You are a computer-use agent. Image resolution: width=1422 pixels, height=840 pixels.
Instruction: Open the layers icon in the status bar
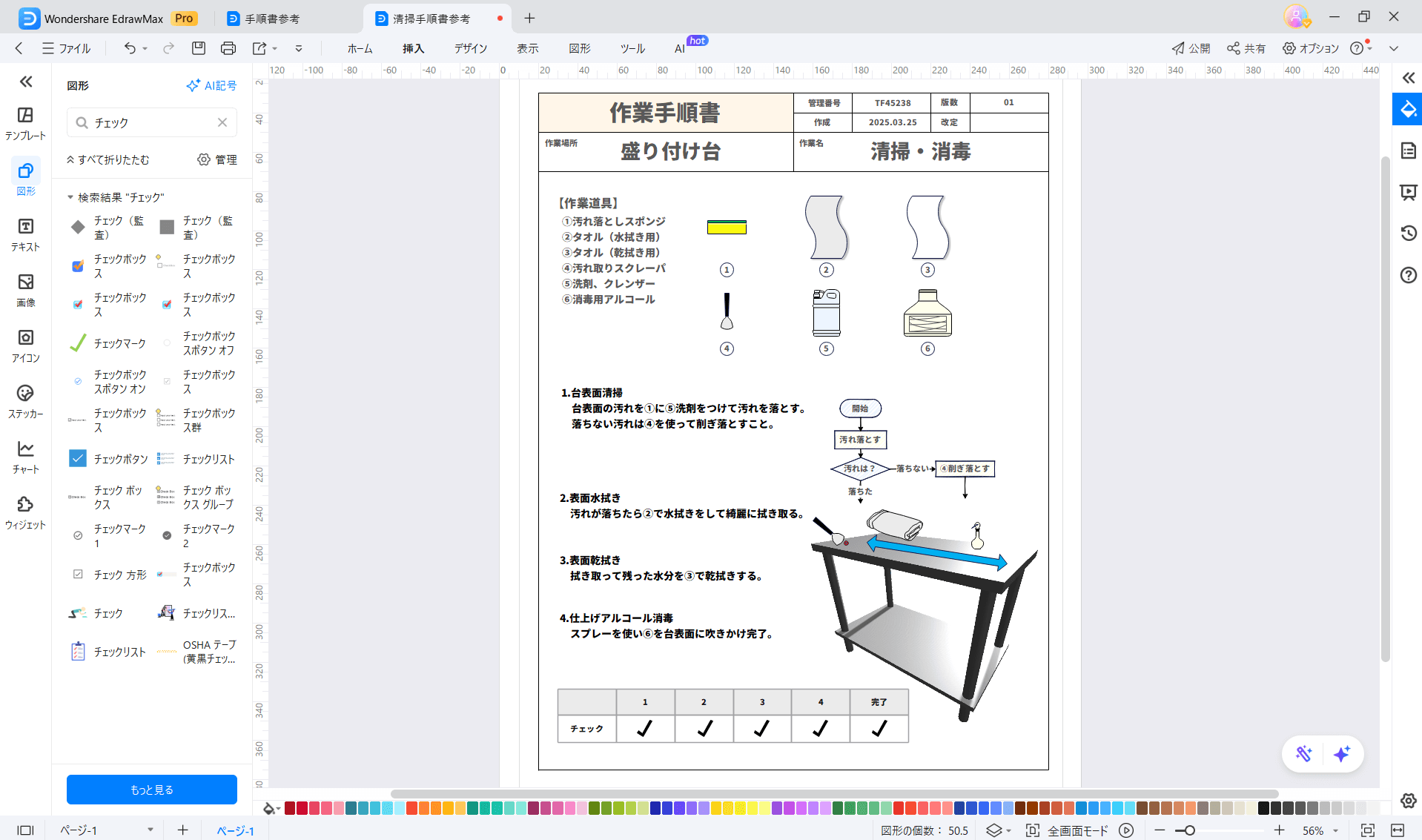coord(993,830)
